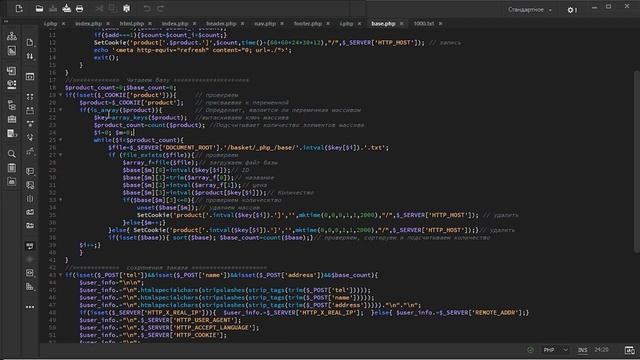Collapse the if block at line 33
Screen dimensions: 640x360
[61, 200]
